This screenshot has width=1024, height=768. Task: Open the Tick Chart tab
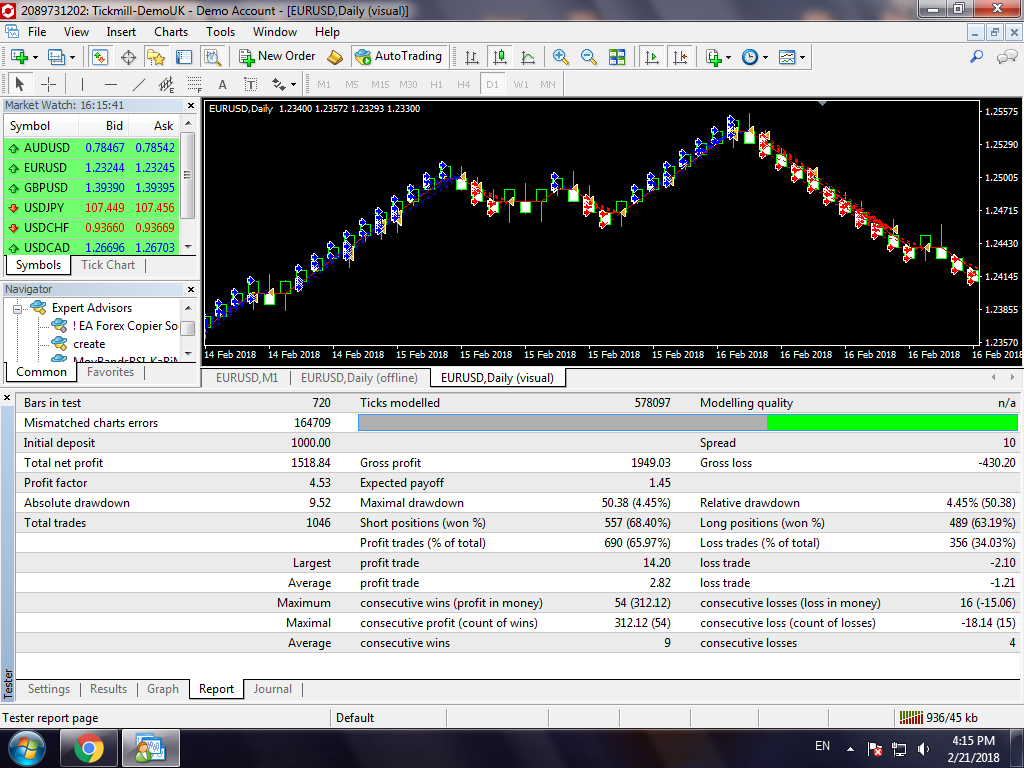108,265
